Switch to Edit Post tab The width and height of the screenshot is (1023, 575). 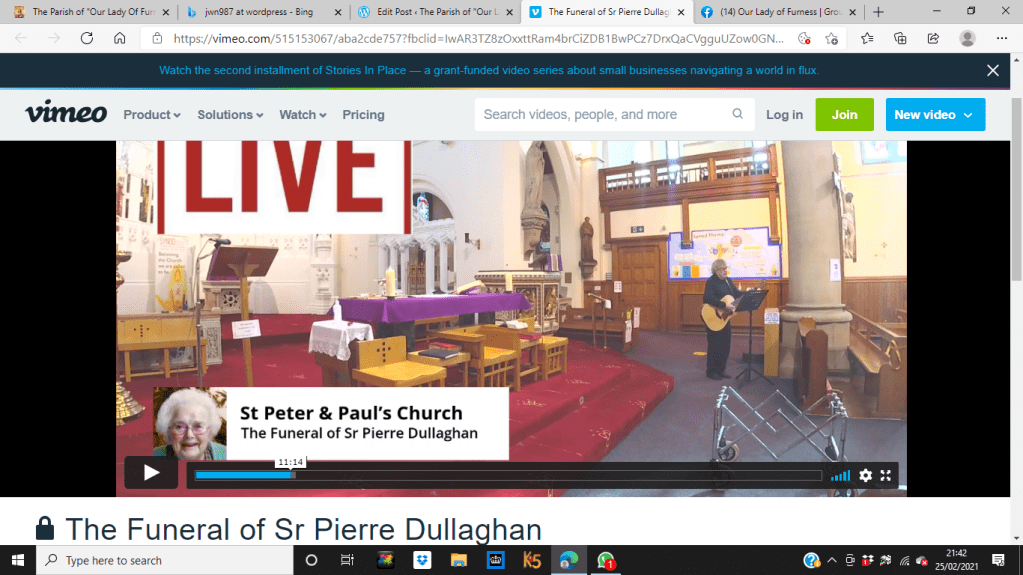coord(432,12)
